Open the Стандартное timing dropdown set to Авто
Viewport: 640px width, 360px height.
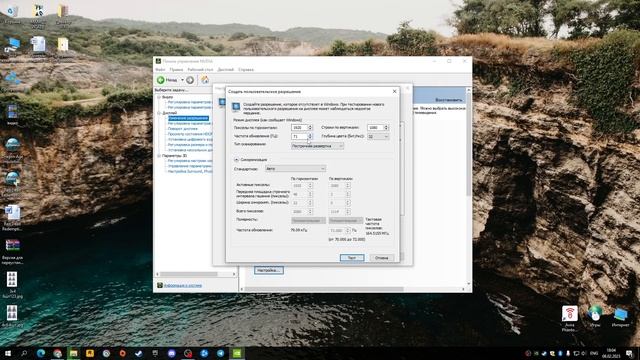point(296,169)
